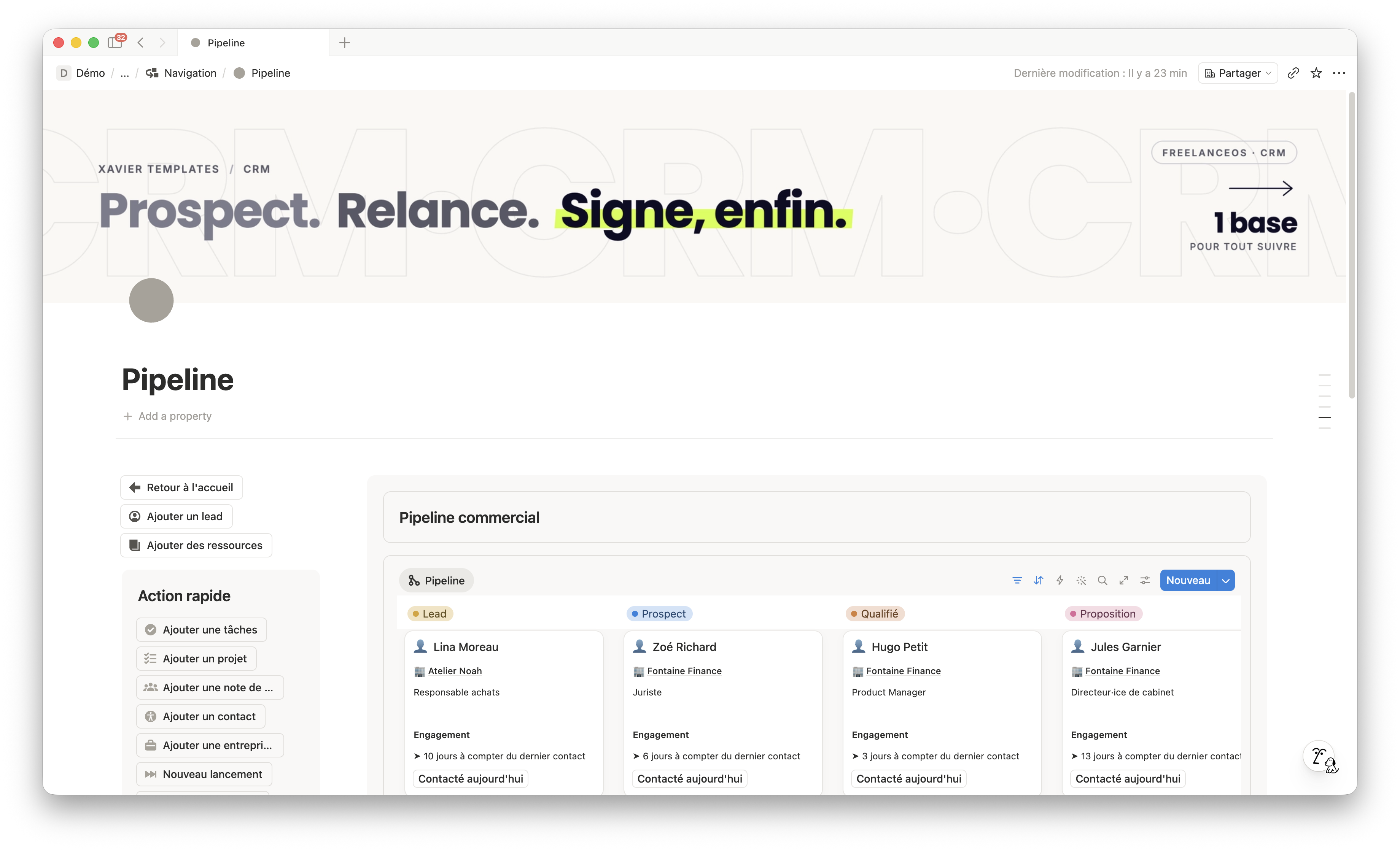Click Add a property
This screenshot has height=851, width=1400.
pyautogui.click(x=168, y=416)
